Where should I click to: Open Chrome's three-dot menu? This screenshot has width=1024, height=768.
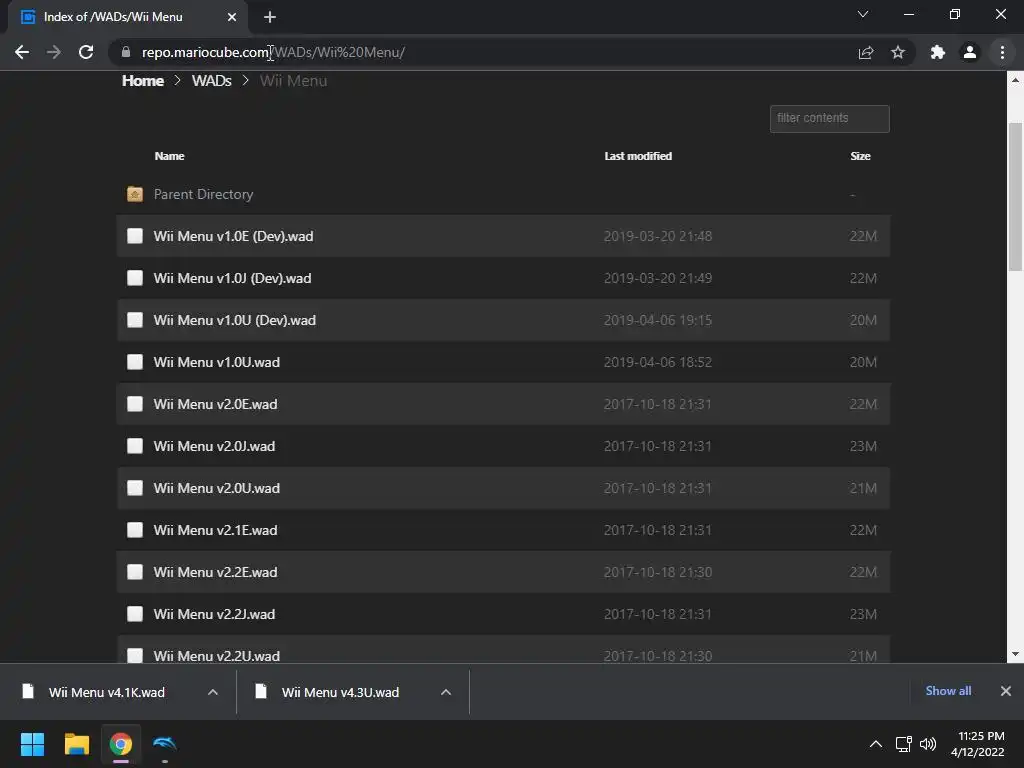1002,52
